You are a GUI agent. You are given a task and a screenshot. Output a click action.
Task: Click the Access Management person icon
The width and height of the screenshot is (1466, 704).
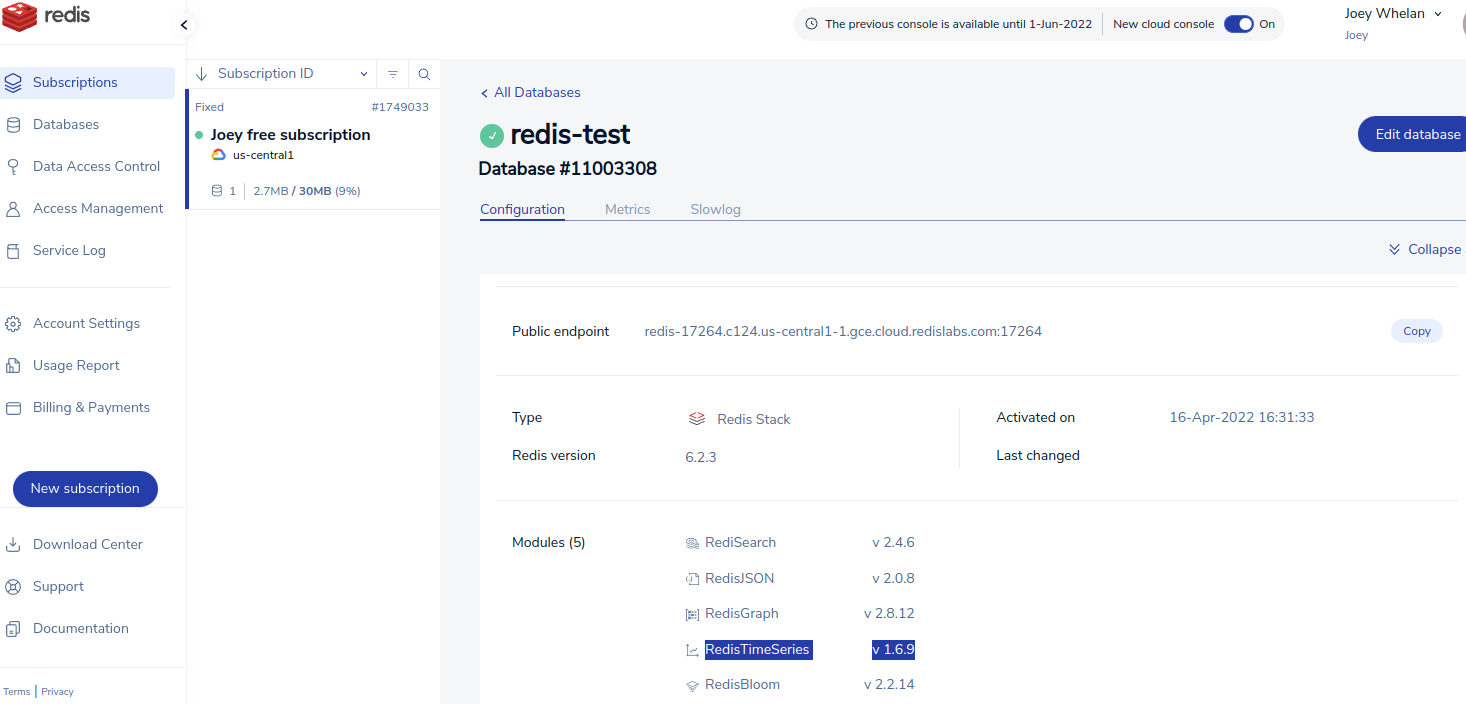[x=13, y=209]
